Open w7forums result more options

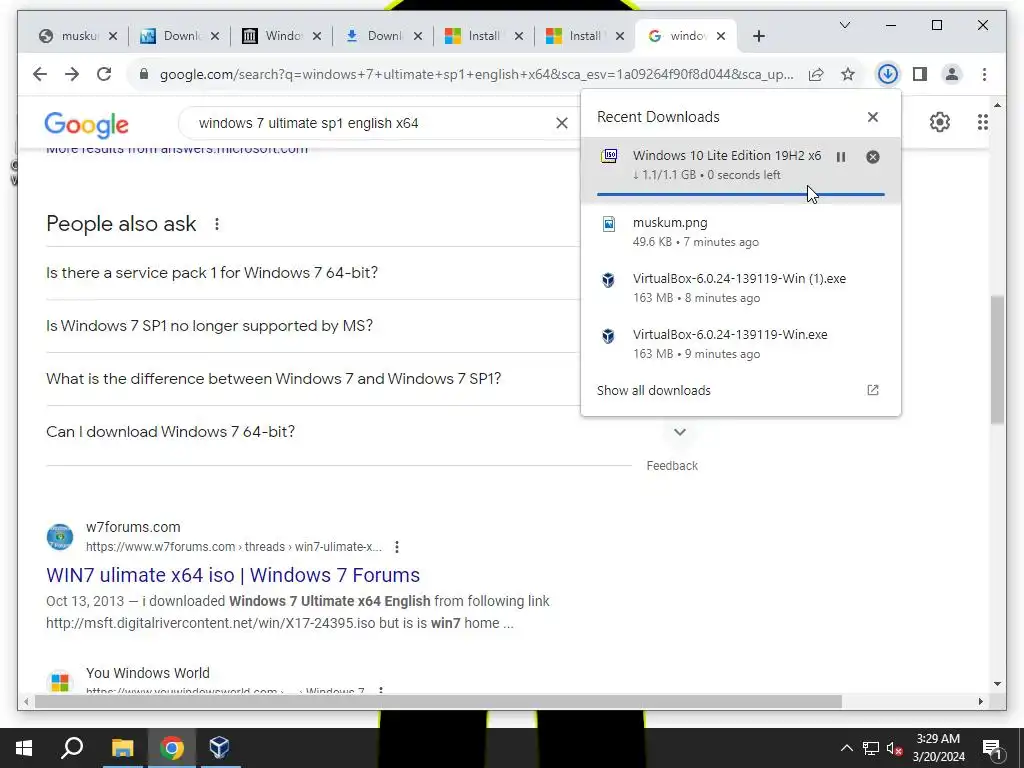pyautogui.click(x=397, y=547)
